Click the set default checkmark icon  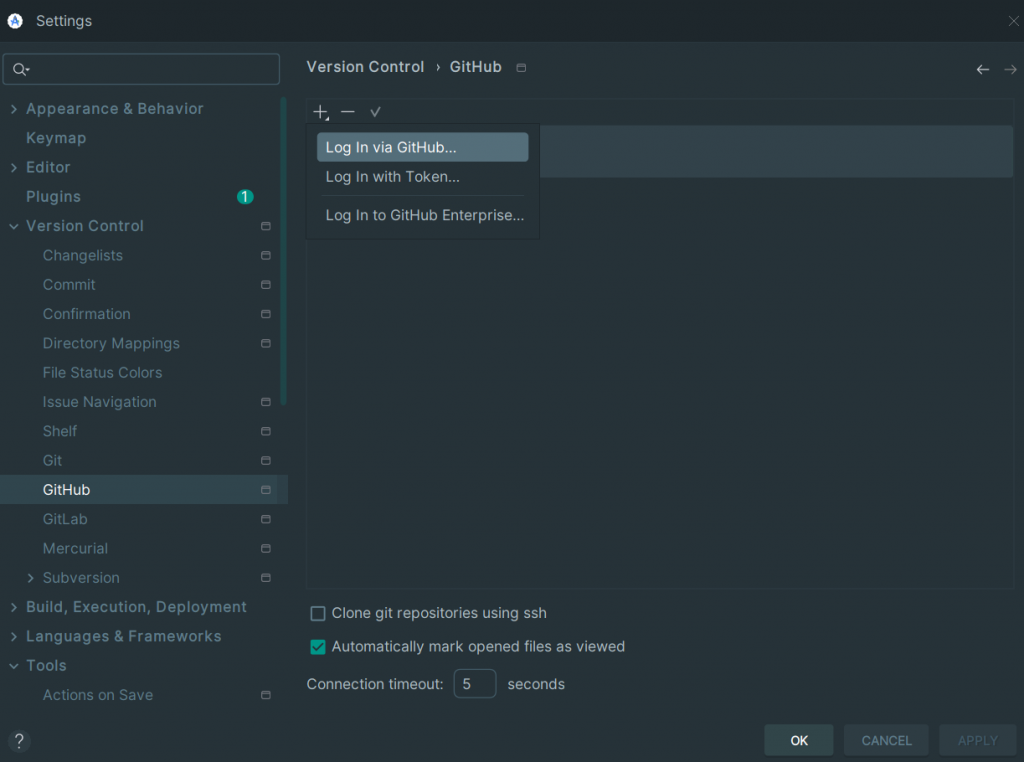[375, 112]
